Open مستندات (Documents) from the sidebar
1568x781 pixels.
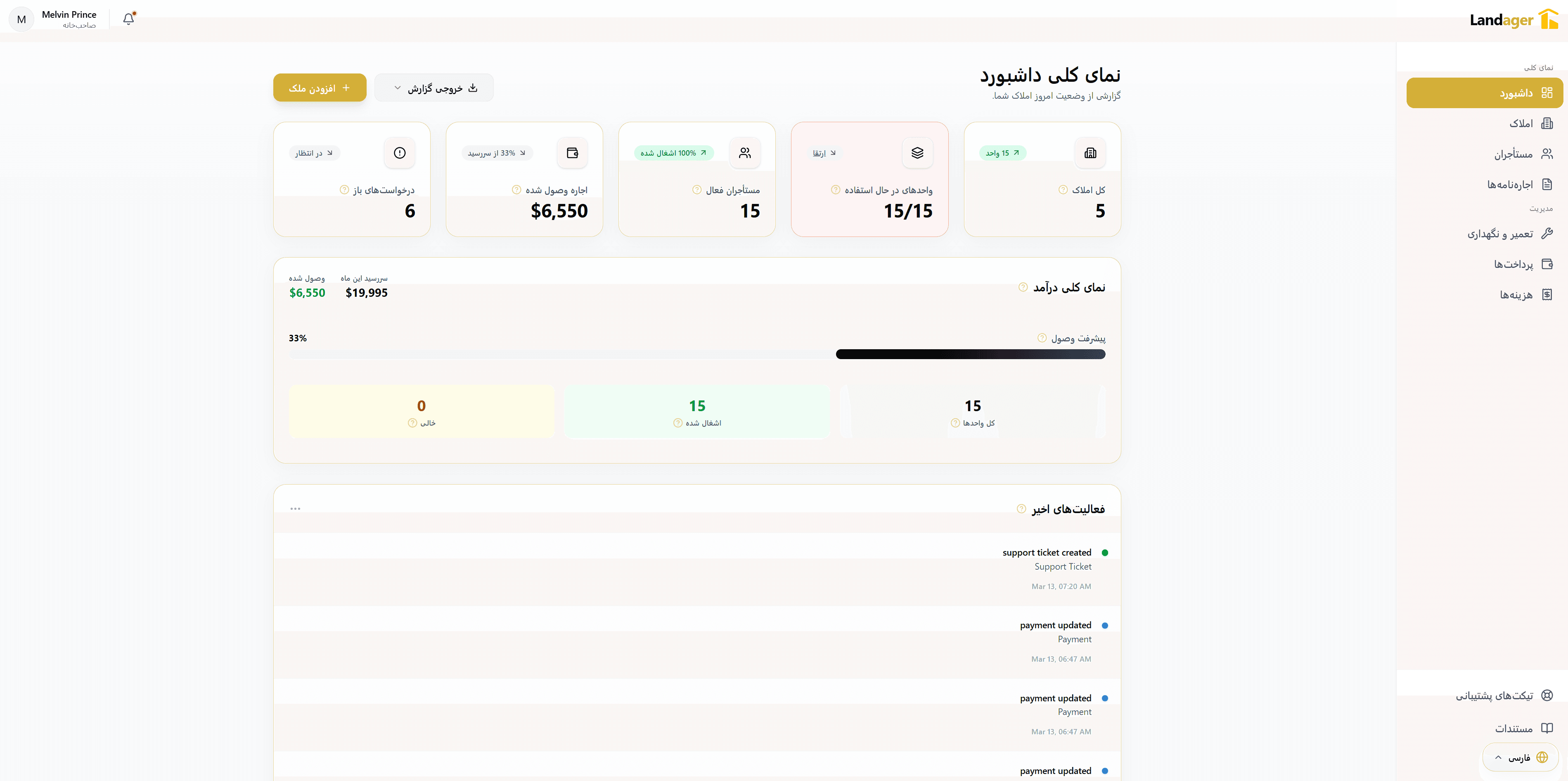(1522, 728)
